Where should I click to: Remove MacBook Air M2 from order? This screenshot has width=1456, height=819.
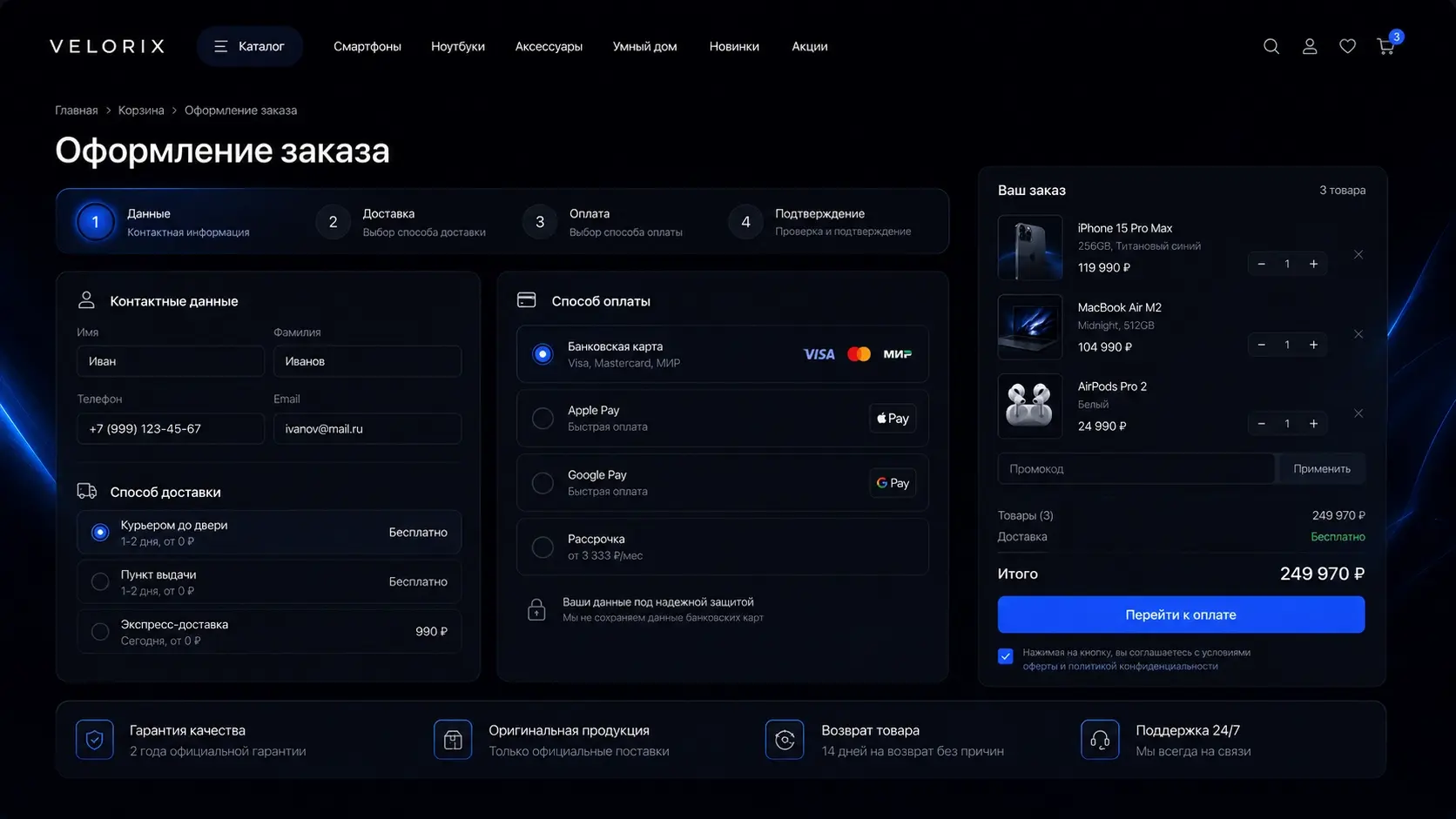(1358, 334)
